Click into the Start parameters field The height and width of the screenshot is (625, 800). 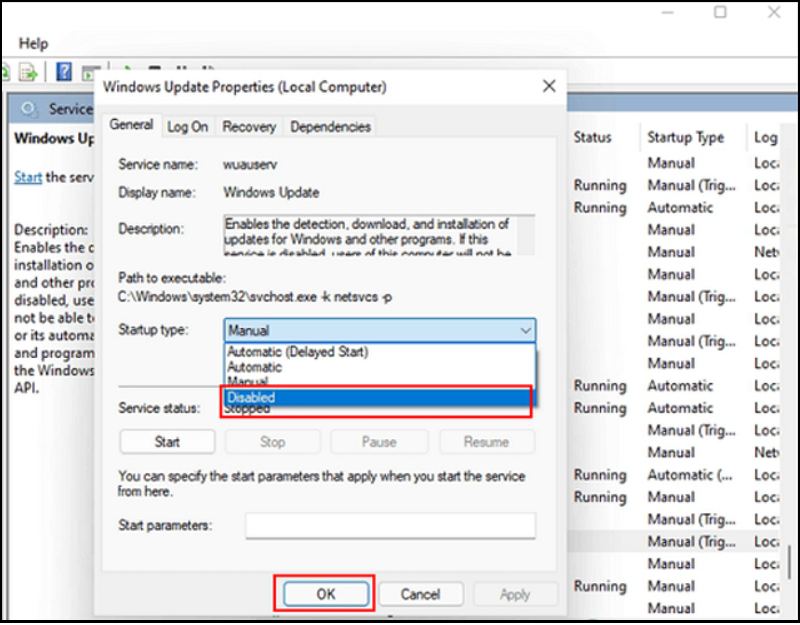(390, 525)
